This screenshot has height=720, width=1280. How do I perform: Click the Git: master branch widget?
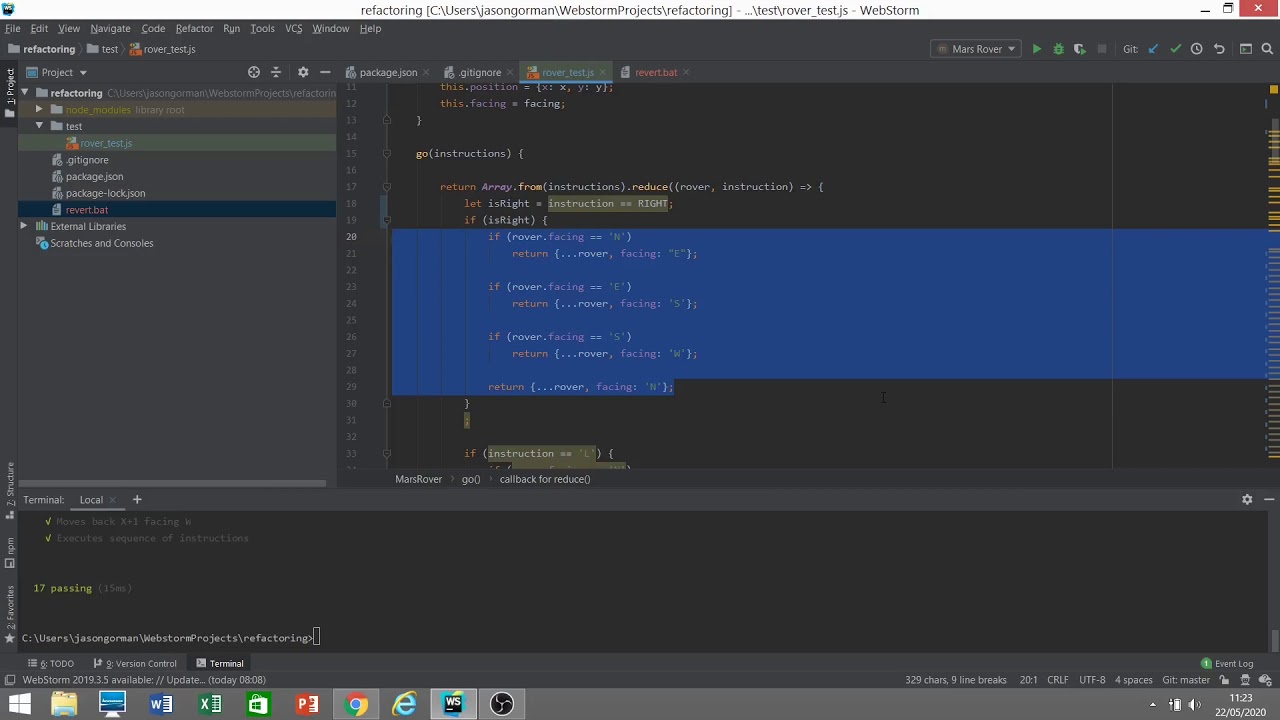click(x=1186, y=680)
